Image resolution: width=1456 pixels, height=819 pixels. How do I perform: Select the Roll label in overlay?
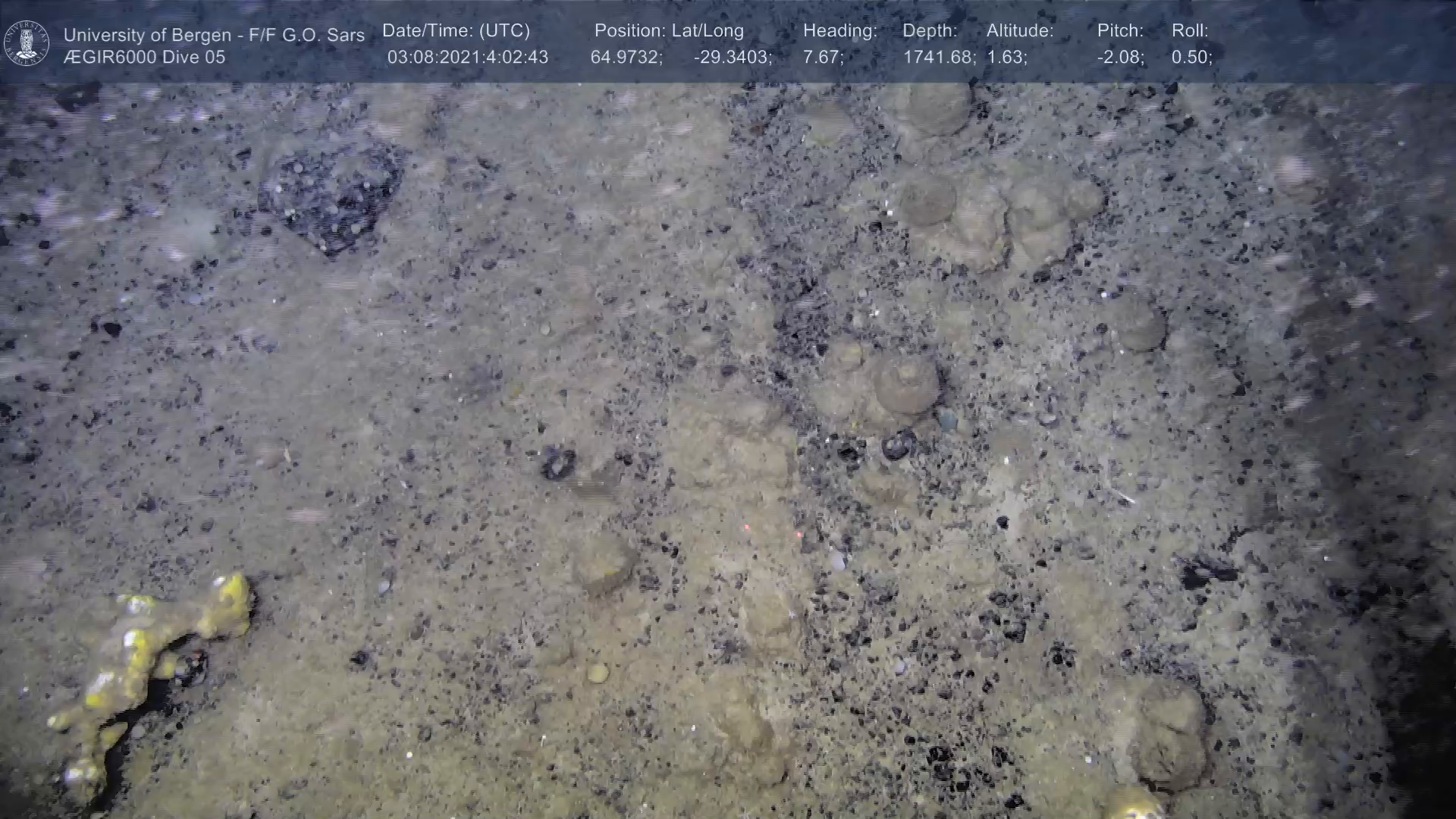(x=1190, y=31)
